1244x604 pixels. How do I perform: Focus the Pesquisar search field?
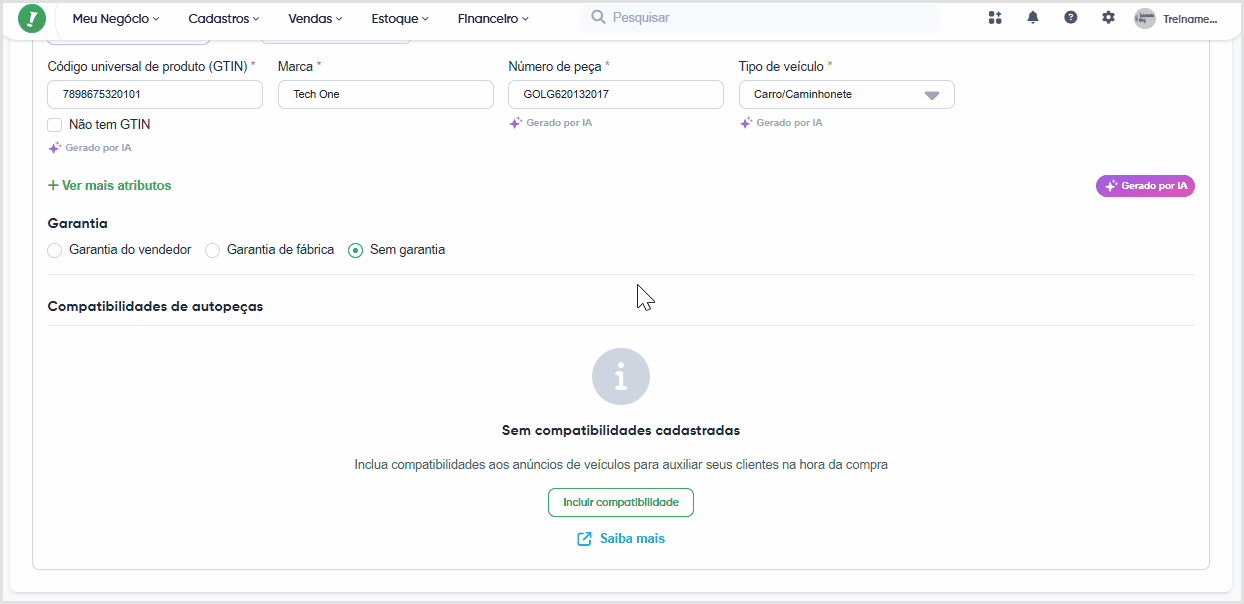760,18
